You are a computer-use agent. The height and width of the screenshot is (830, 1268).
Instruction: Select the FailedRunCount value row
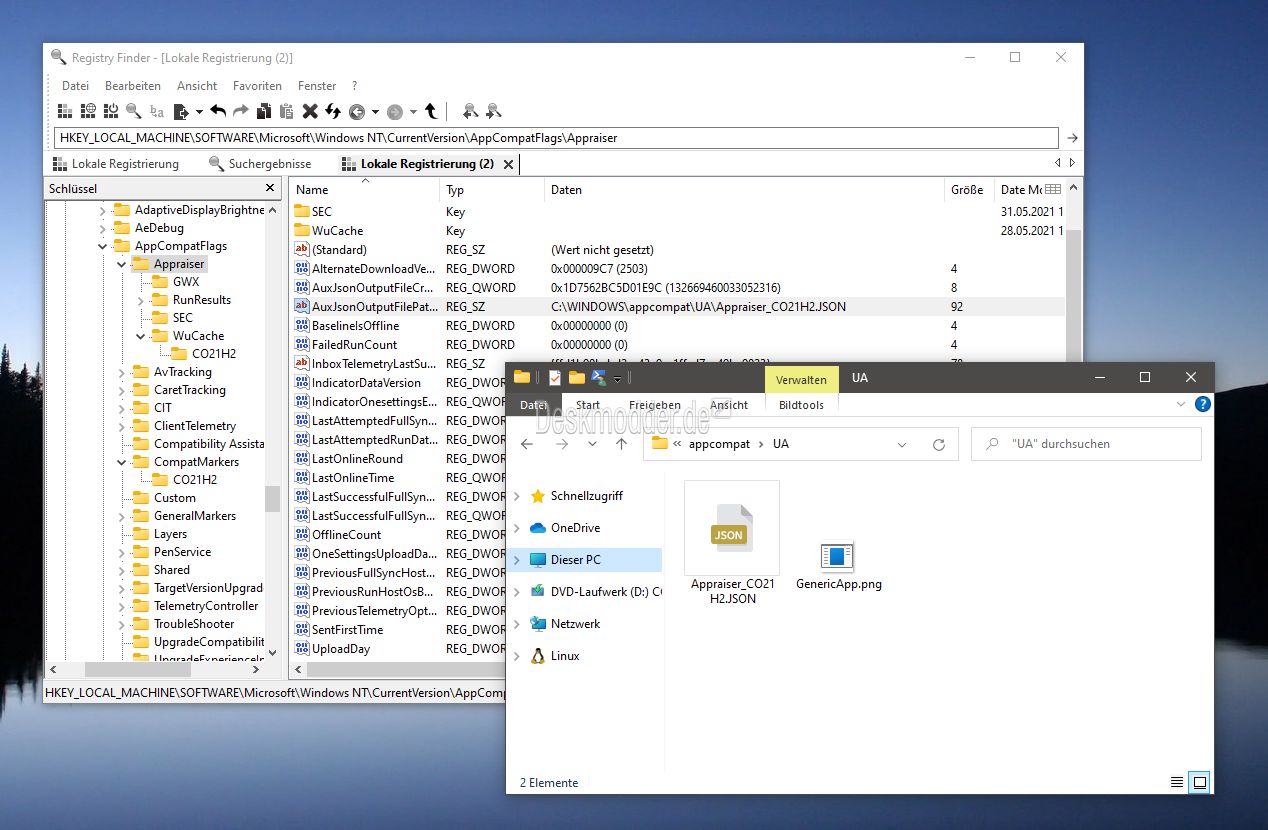tap(679, 345)
